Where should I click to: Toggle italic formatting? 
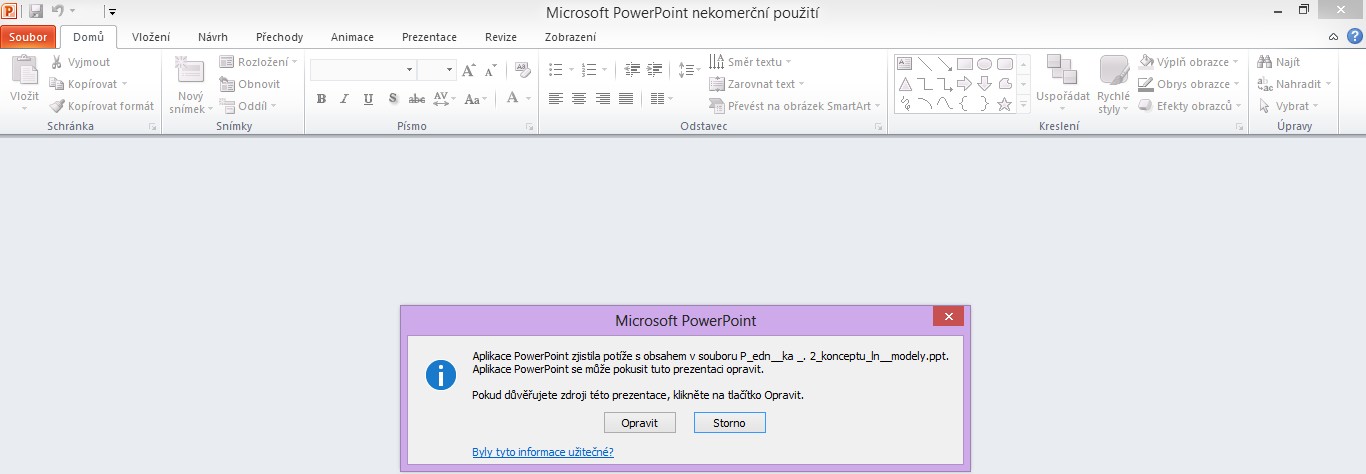tap(344, 98)
